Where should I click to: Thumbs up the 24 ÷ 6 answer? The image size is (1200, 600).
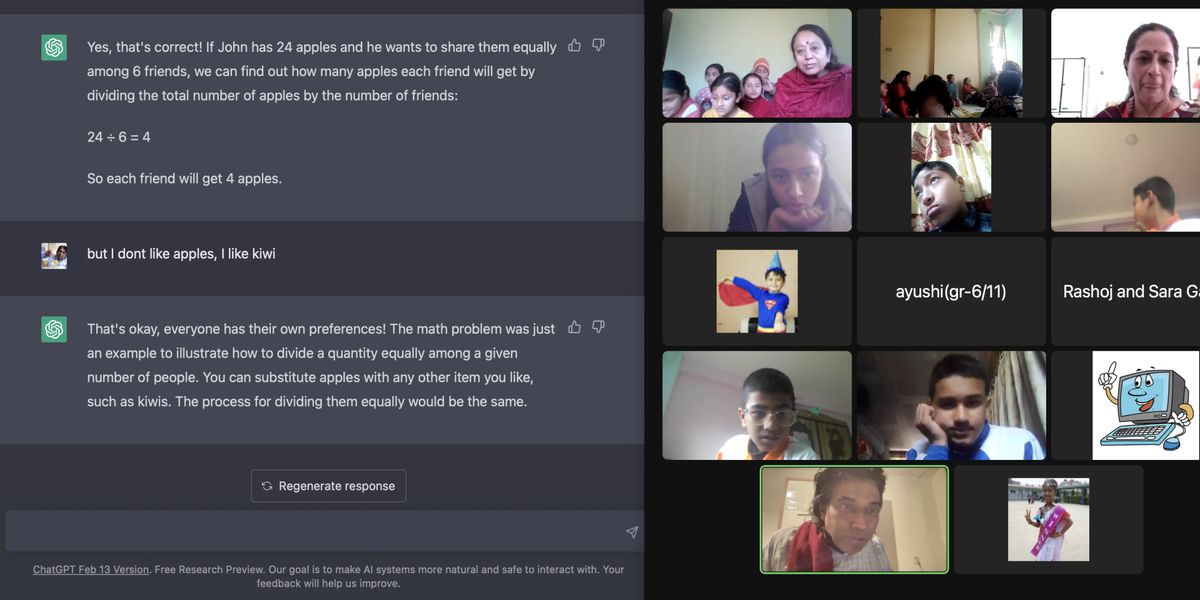coord(574,45)
